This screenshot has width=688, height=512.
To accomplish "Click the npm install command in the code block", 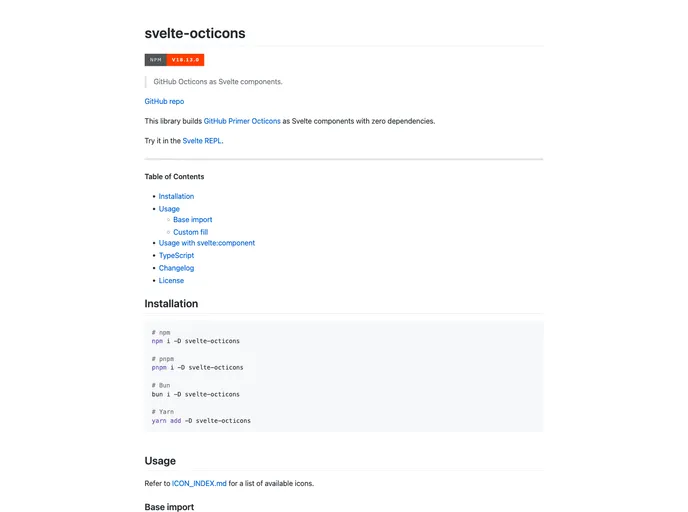I will point(196,341).
